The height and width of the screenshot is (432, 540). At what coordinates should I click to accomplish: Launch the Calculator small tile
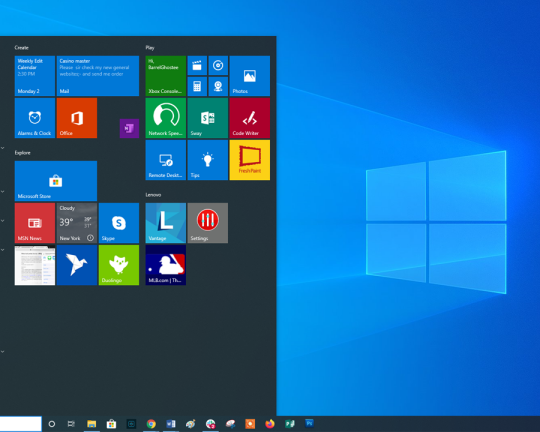point(197,86)
